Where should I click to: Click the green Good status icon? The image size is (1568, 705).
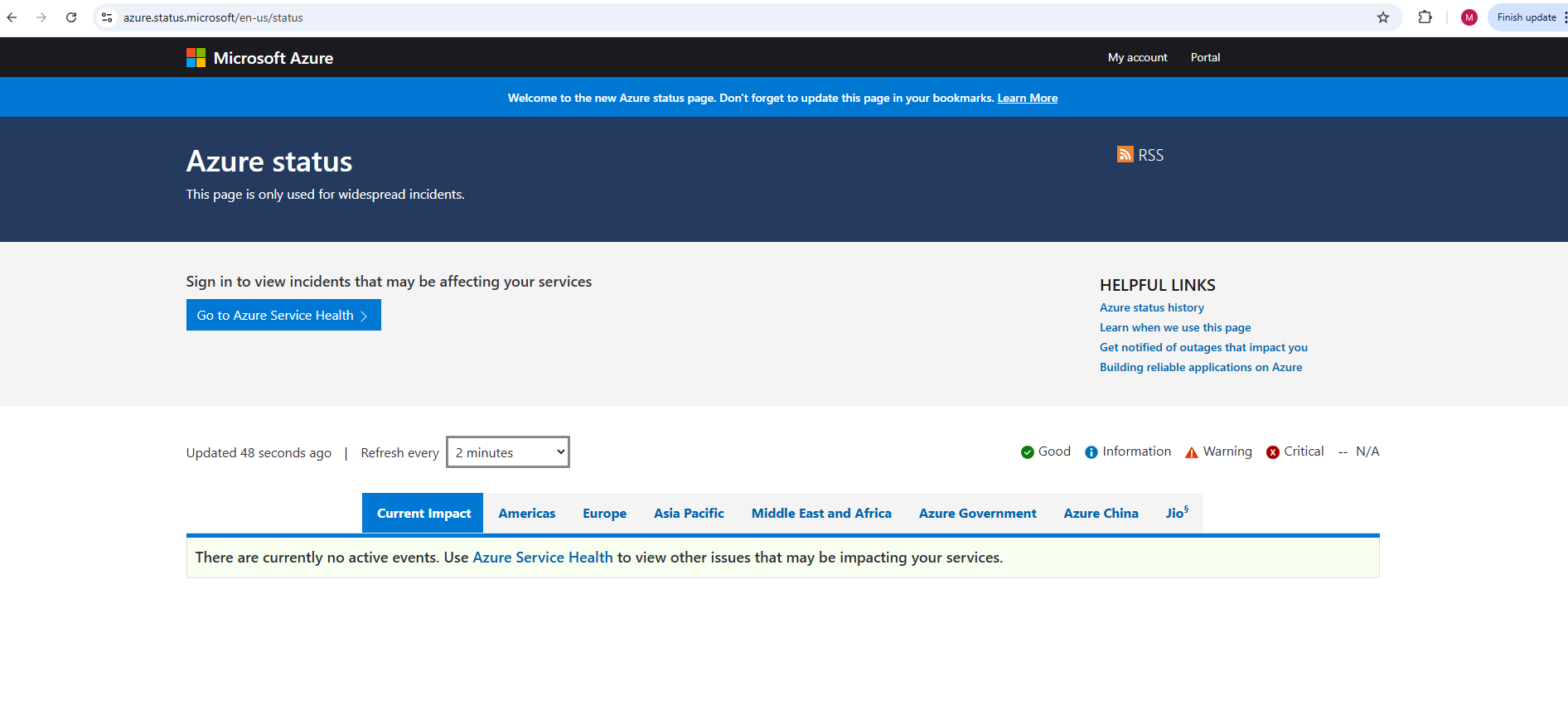[x=1028, y=452]
